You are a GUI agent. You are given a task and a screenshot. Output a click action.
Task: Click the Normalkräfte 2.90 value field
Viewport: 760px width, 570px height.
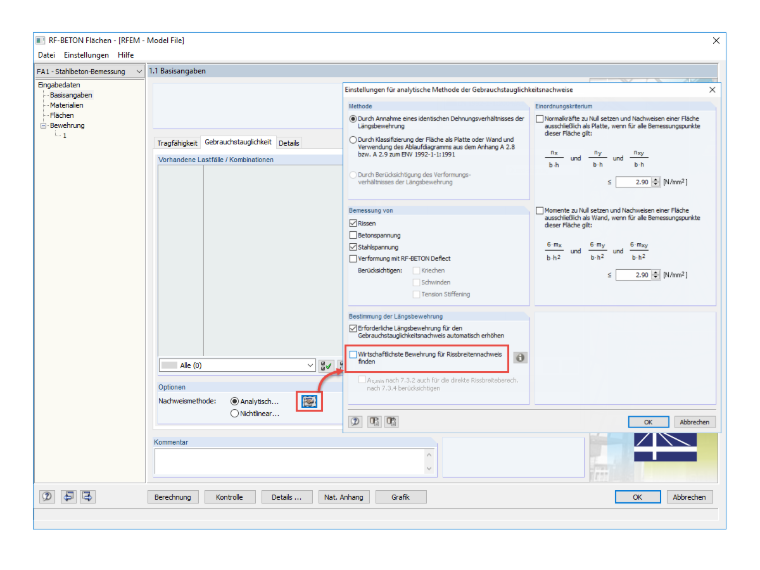tap(634, 182)
